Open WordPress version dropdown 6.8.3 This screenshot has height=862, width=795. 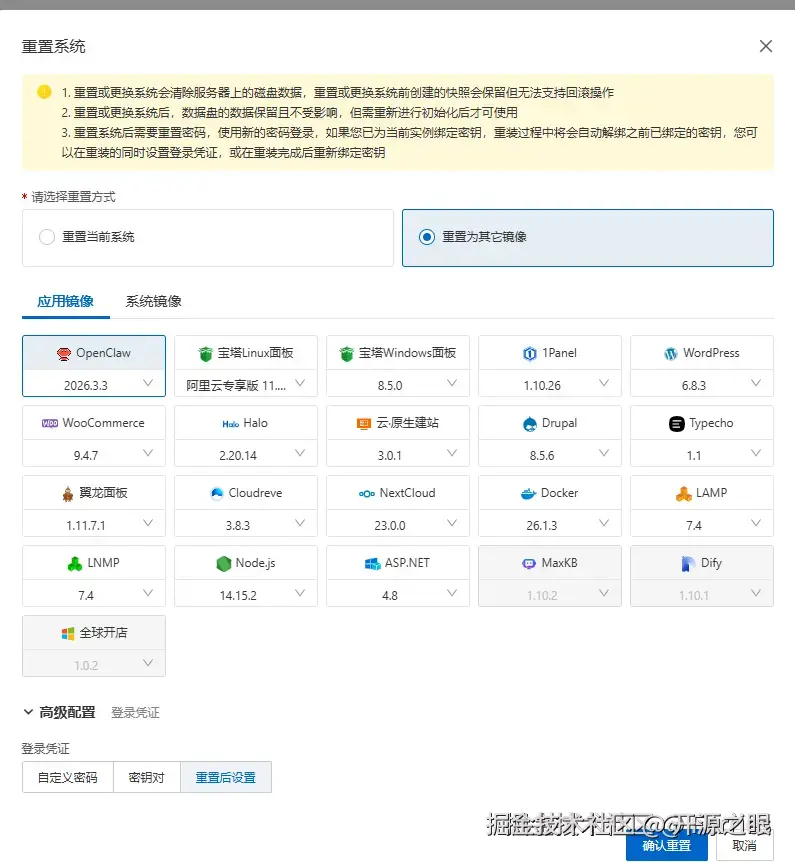(702, 384)
